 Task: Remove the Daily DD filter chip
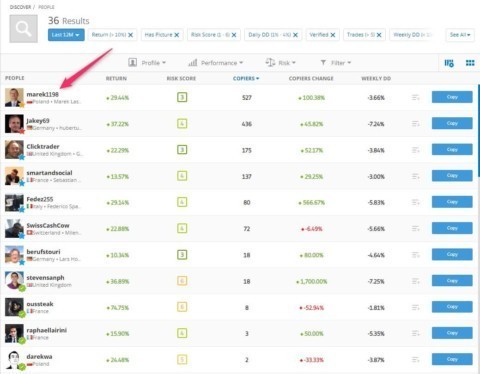coord(295,35)
